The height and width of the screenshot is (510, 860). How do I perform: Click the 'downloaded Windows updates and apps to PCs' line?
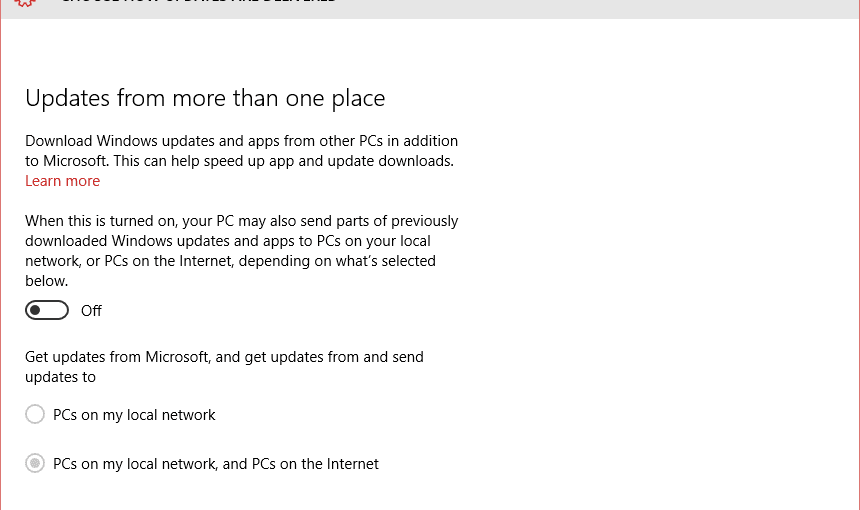[228, 241]
